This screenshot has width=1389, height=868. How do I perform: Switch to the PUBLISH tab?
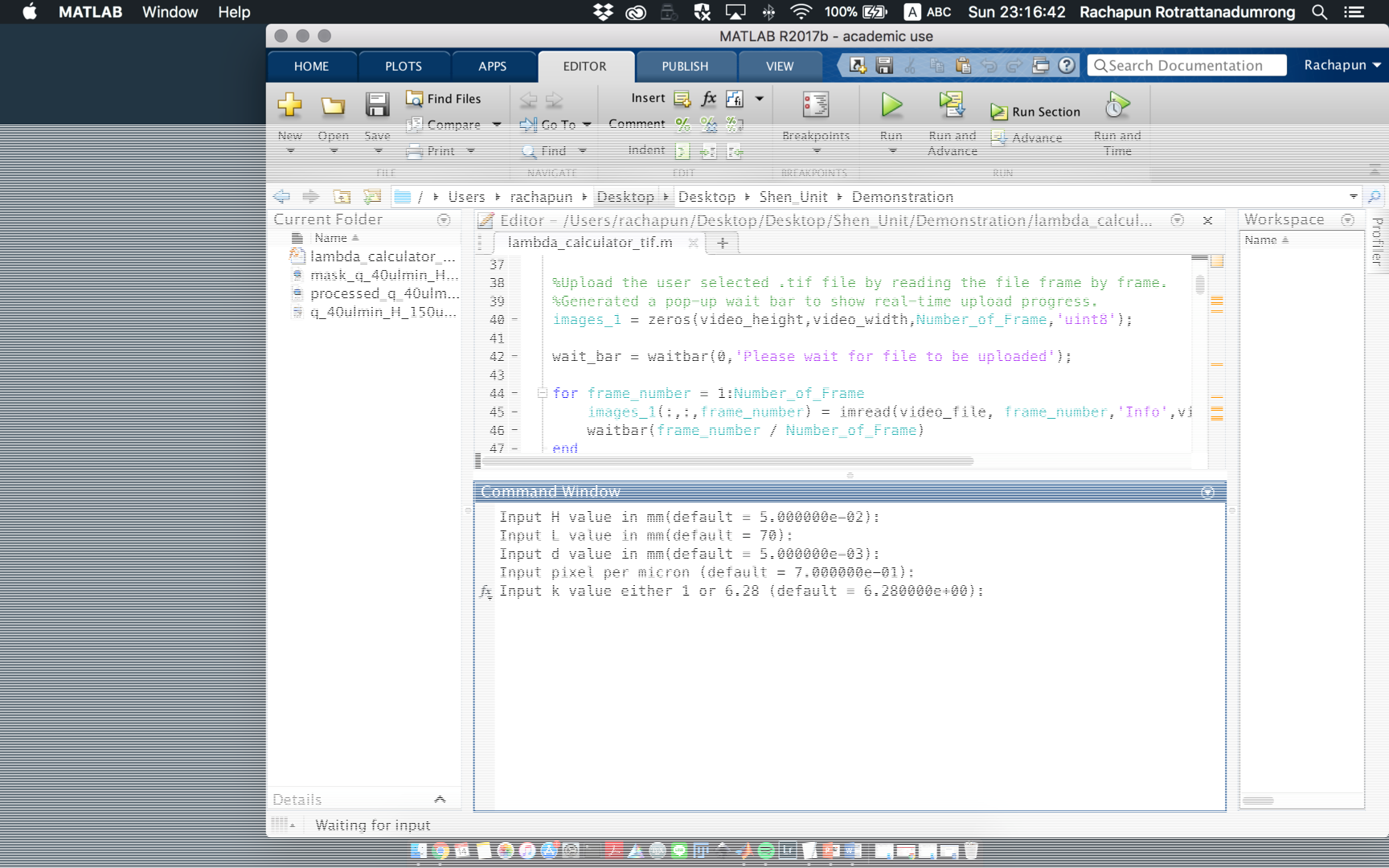(x=685, y=66)
